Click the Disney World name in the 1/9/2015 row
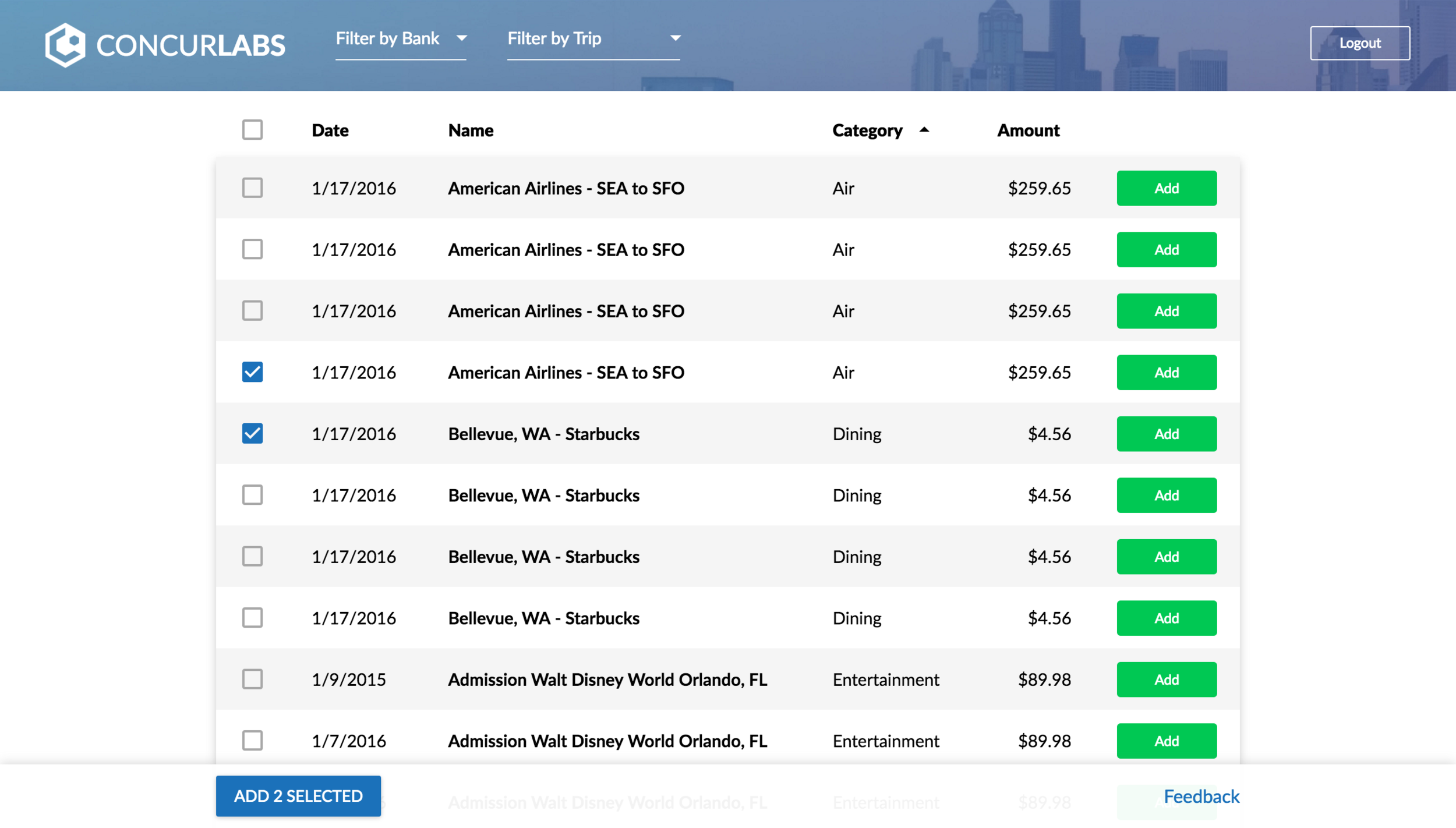This screenshot has width=1456, height=828. pos(607,680)
